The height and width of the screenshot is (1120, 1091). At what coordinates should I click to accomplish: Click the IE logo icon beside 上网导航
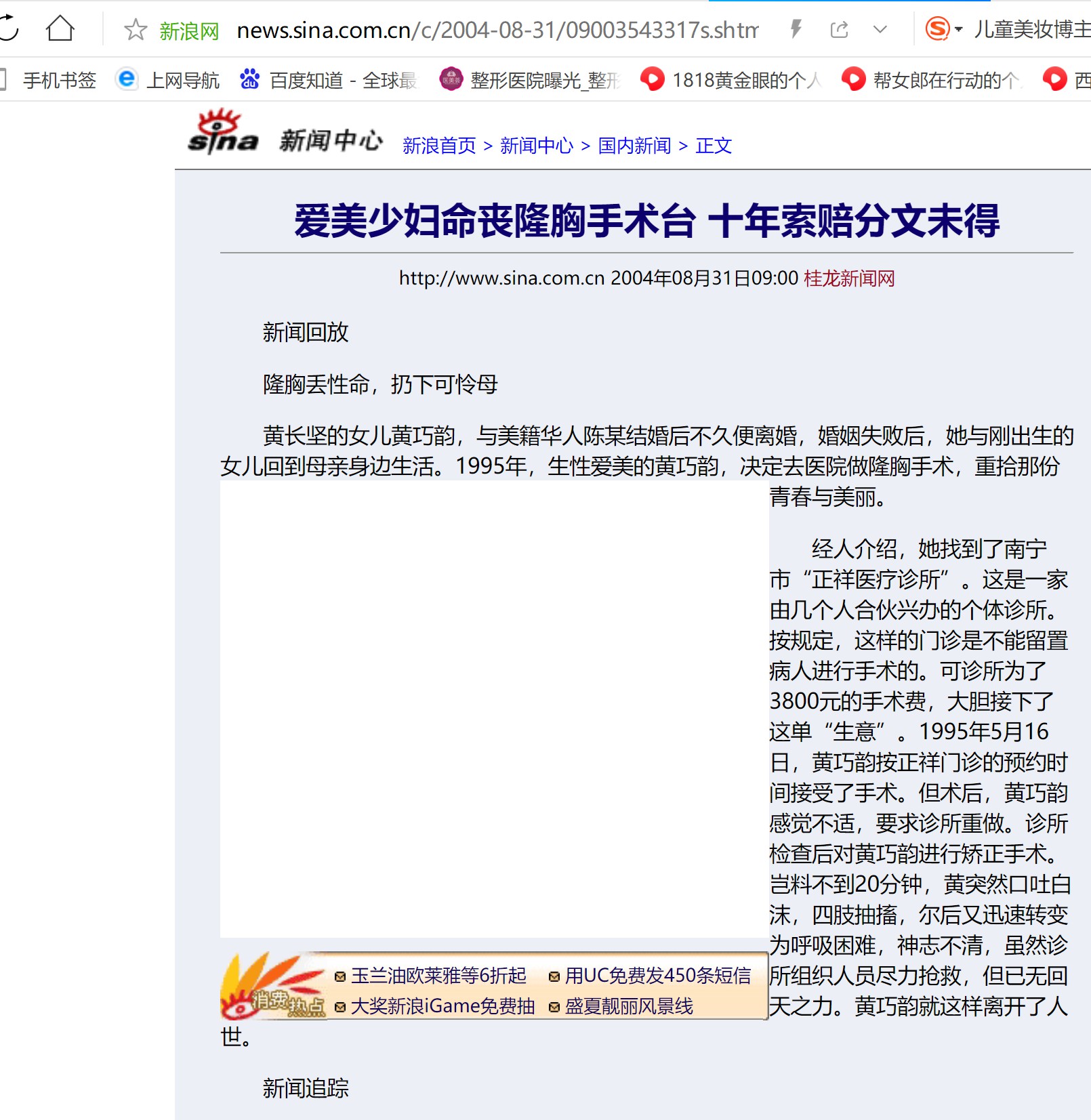(127, 79)
